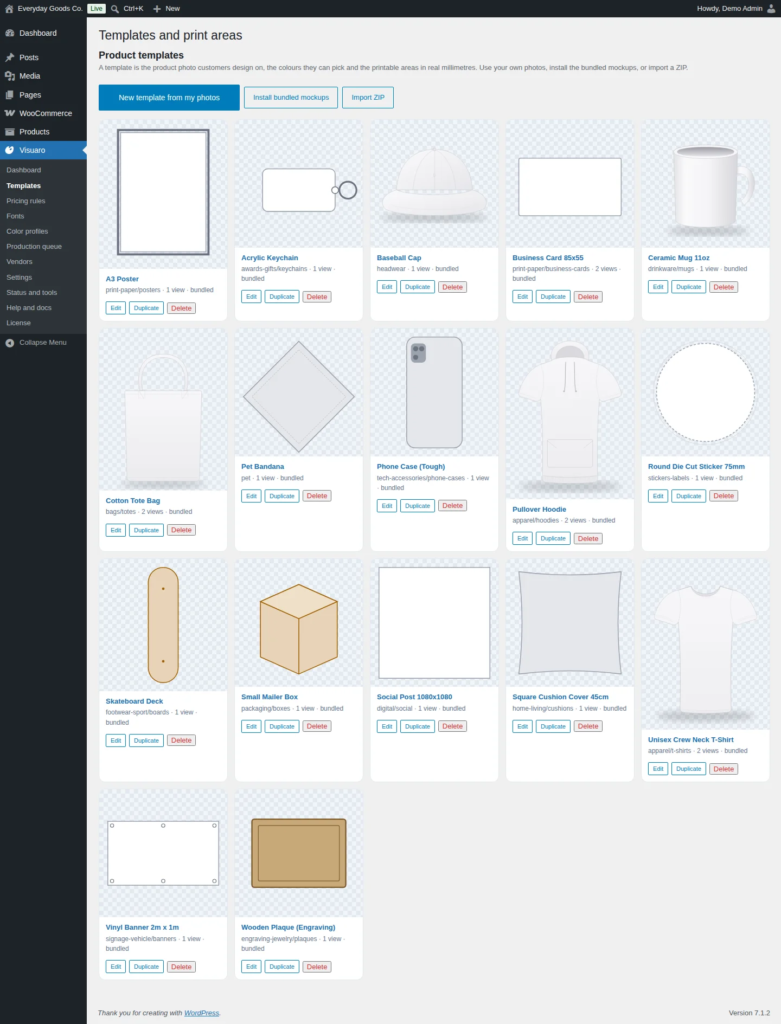This screenshot has width=781, height=1024.
Task: Edit the Social Post 1080x1080 template
Action: 387,726
